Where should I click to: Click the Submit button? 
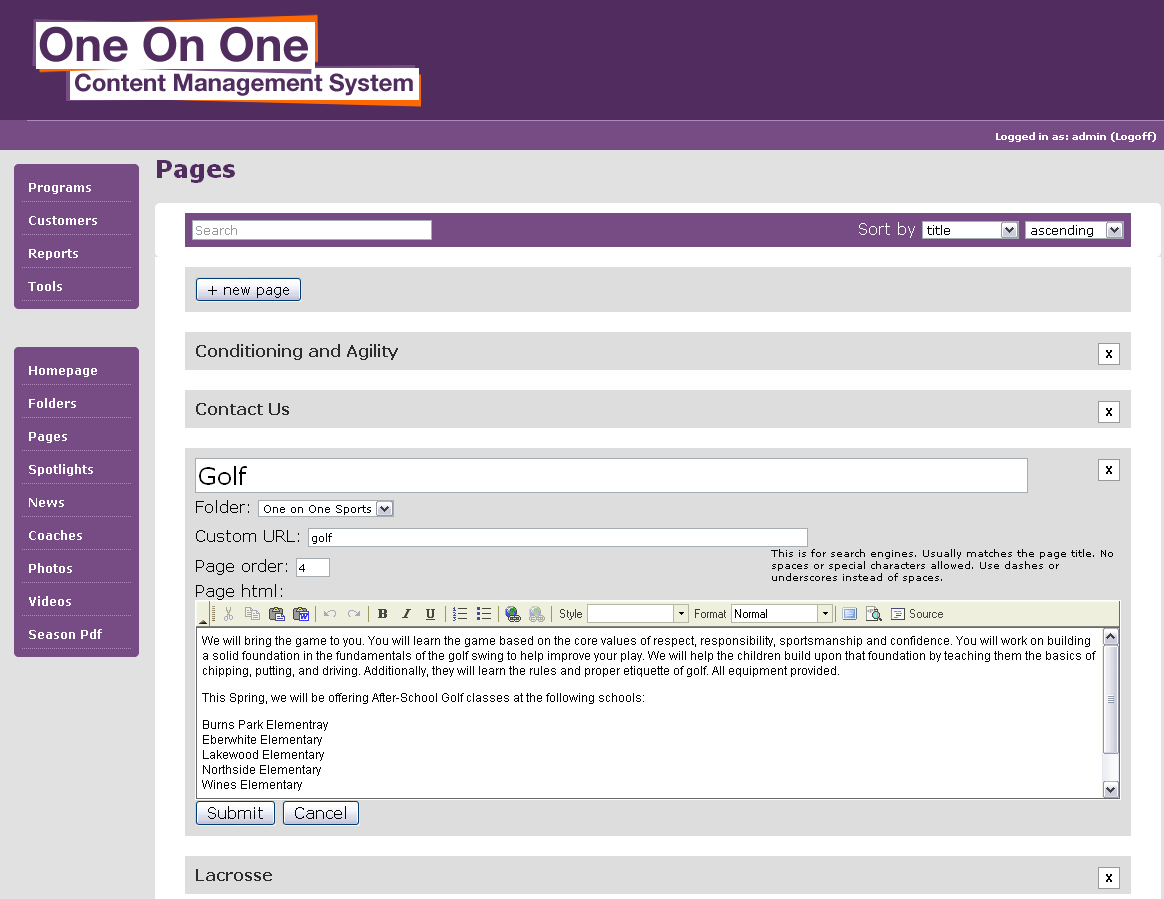click(235, 813)
